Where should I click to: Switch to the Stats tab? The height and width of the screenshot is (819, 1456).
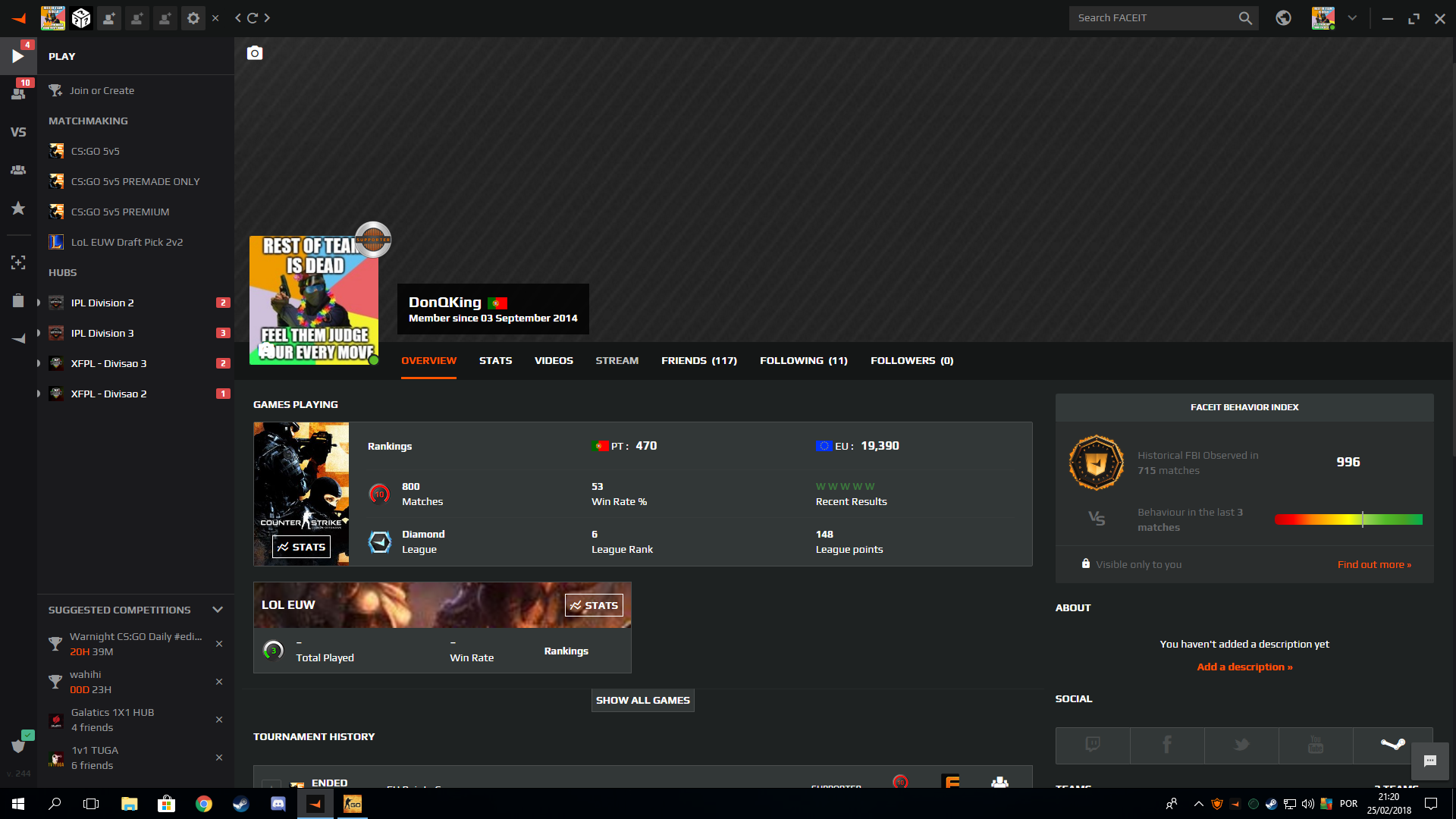[x=495, y=361]
